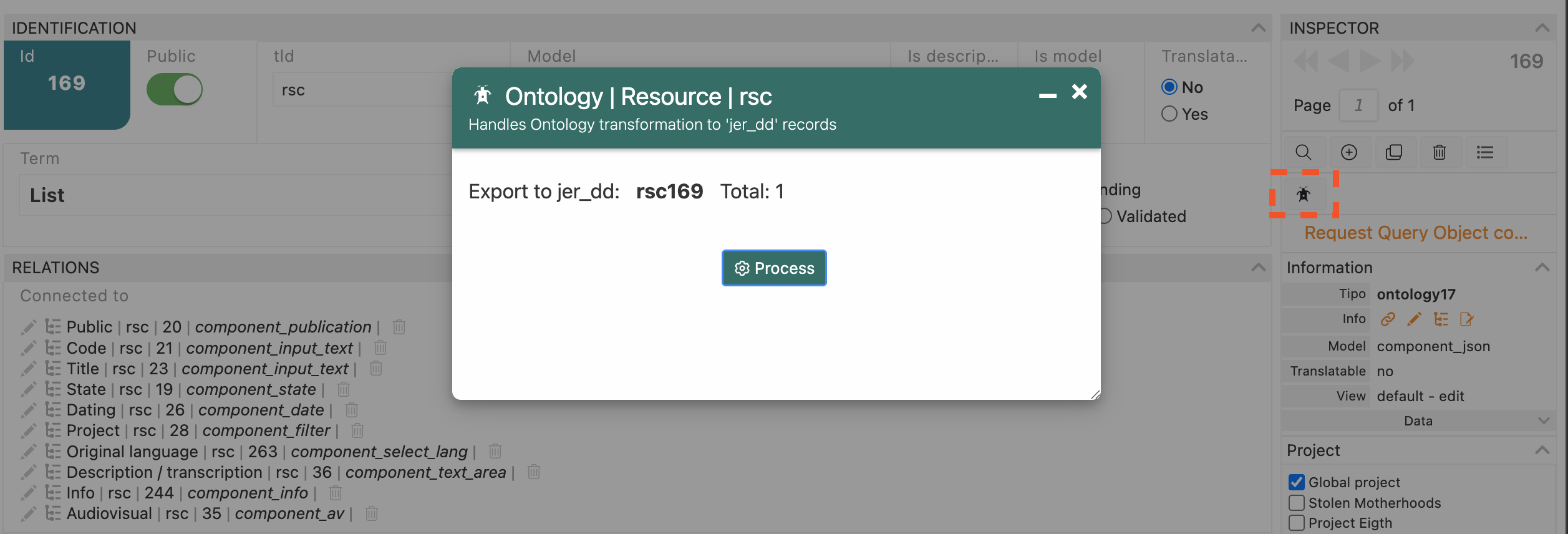Toggle the Public switch off
Viewport: 1568px width, 534px height.
[175, 89]
